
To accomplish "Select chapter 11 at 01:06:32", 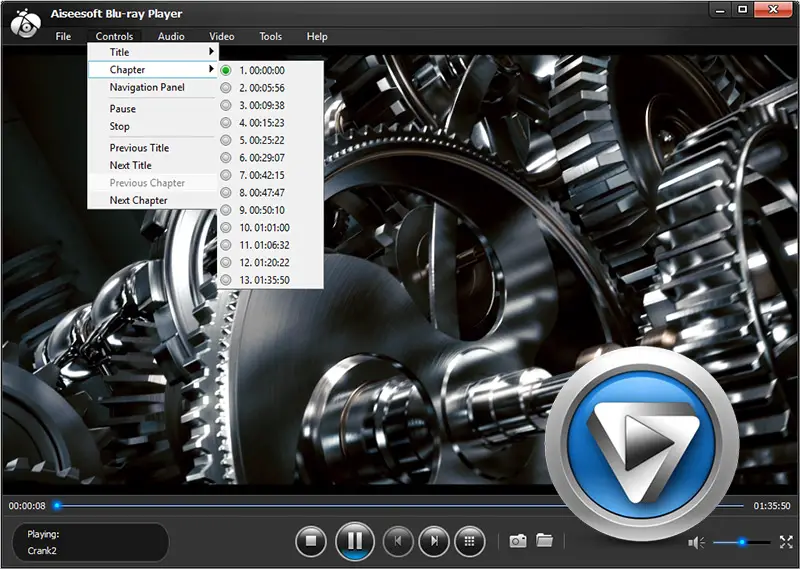I will coord(270,245).
